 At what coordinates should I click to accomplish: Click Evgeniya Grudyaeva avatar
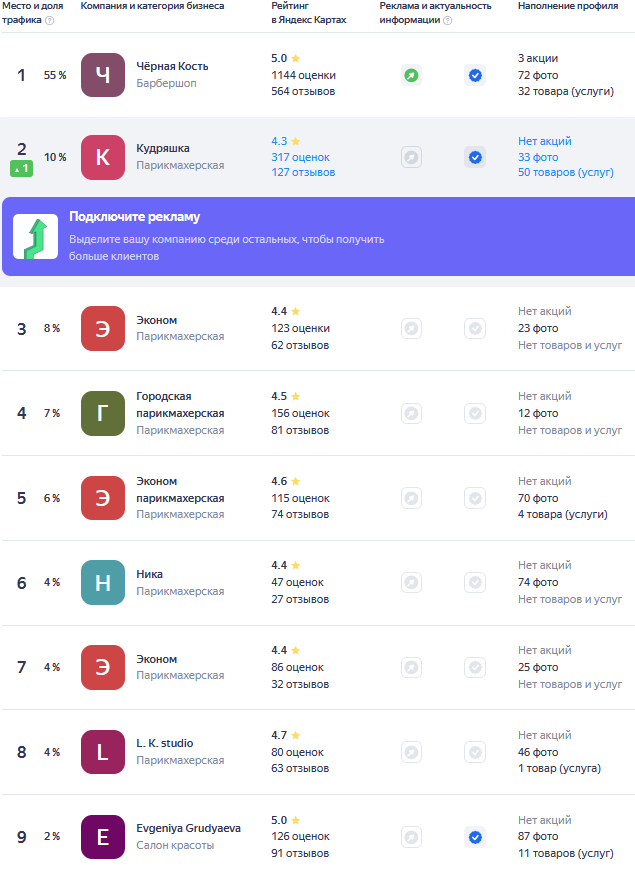103,836
